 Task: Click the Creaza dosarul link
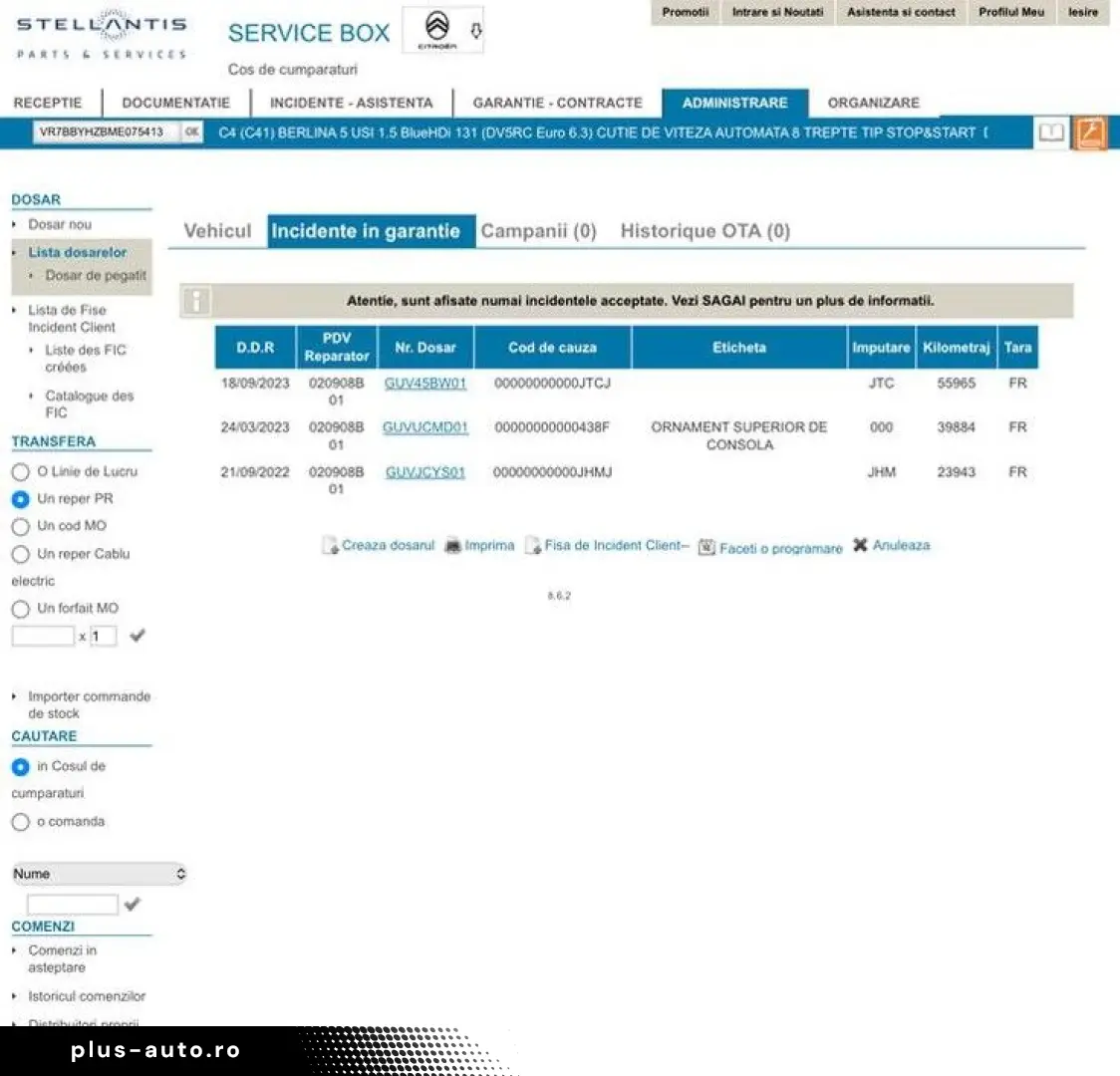coord(388,546)
